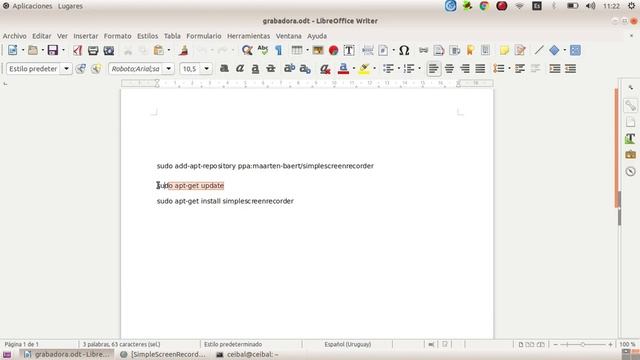Toggle Strikethrough formatting
640x360 pixels.
pos(271,69)
